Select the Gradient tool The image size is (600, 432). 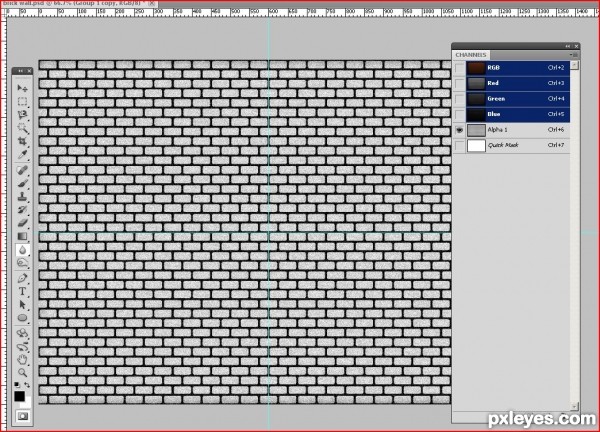(22, 236)
